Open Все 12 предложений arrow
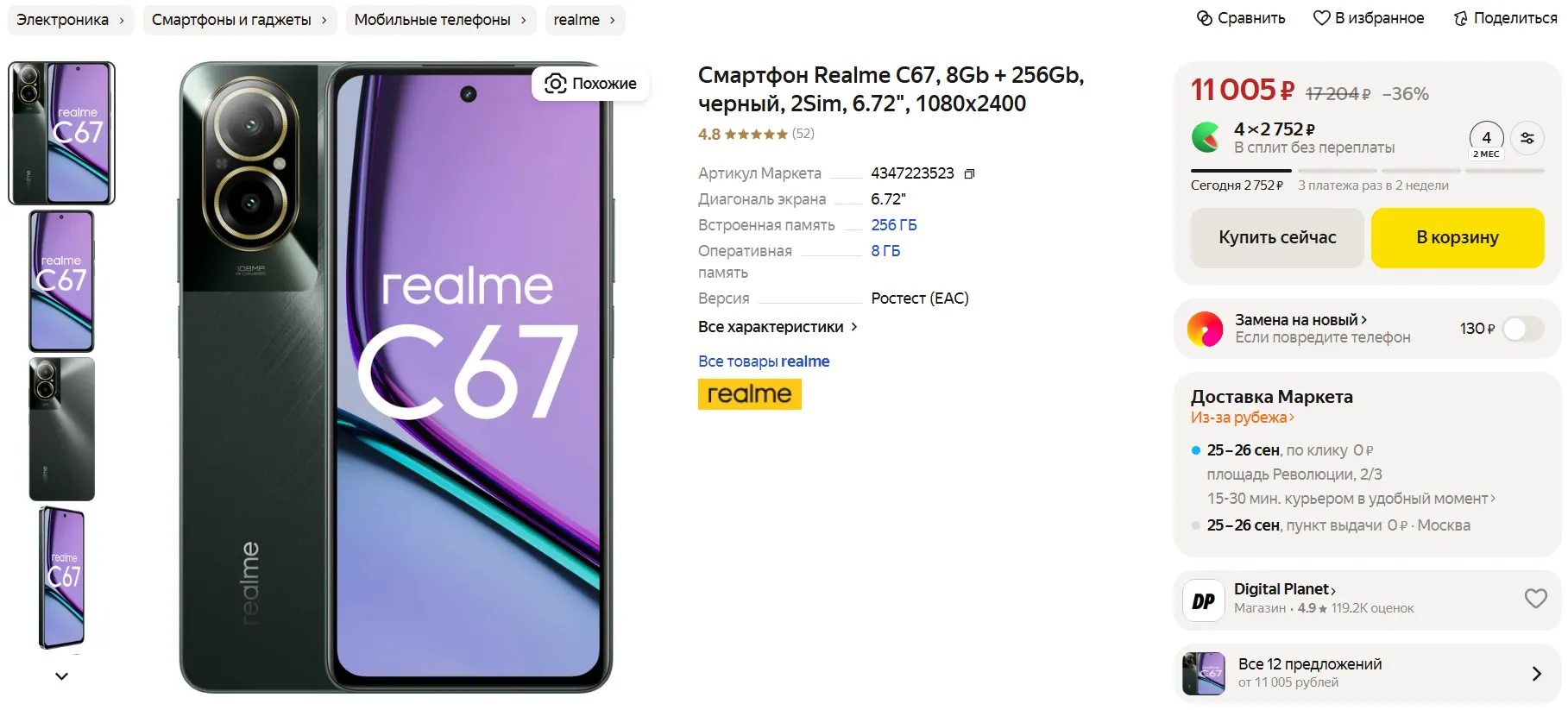The height and width of the screenshot is (710, 1568). [x=1536, y=674]
